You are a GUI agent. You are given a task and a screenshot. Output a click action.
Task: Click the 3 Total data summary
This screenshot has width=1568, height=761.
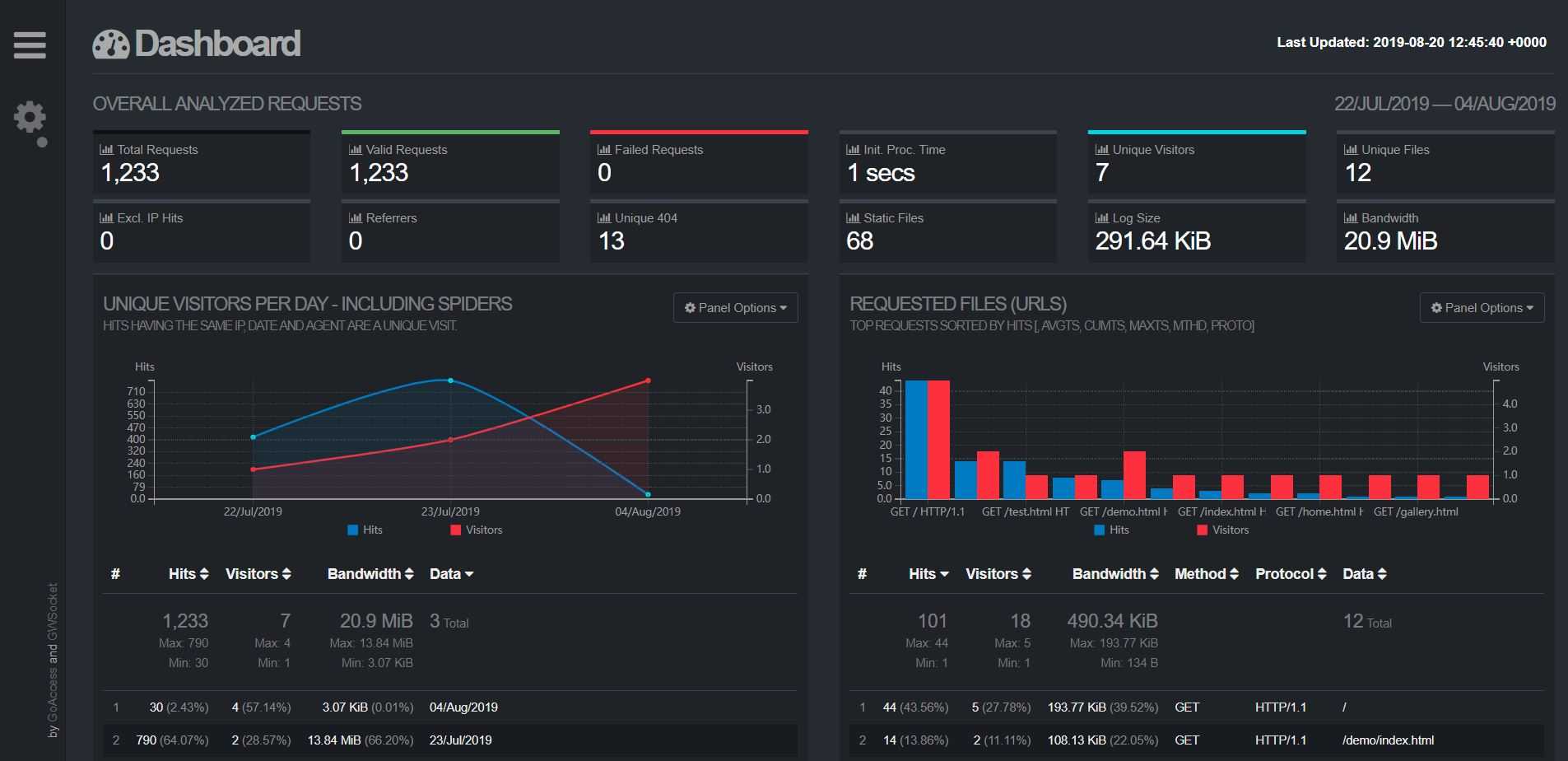point(449,622)
